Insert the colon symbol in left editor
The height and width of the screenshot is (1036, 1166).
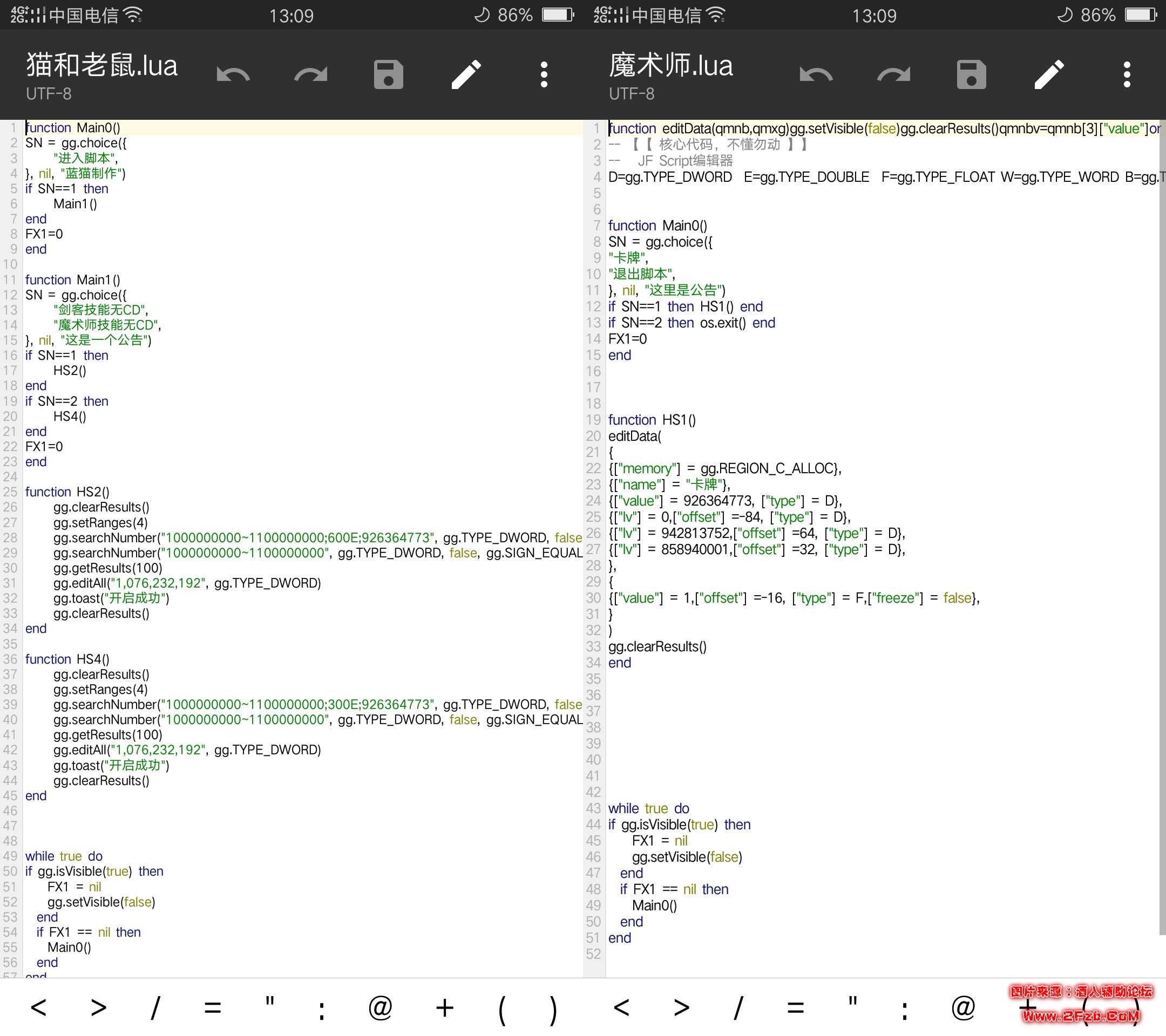click(322, 1011)
